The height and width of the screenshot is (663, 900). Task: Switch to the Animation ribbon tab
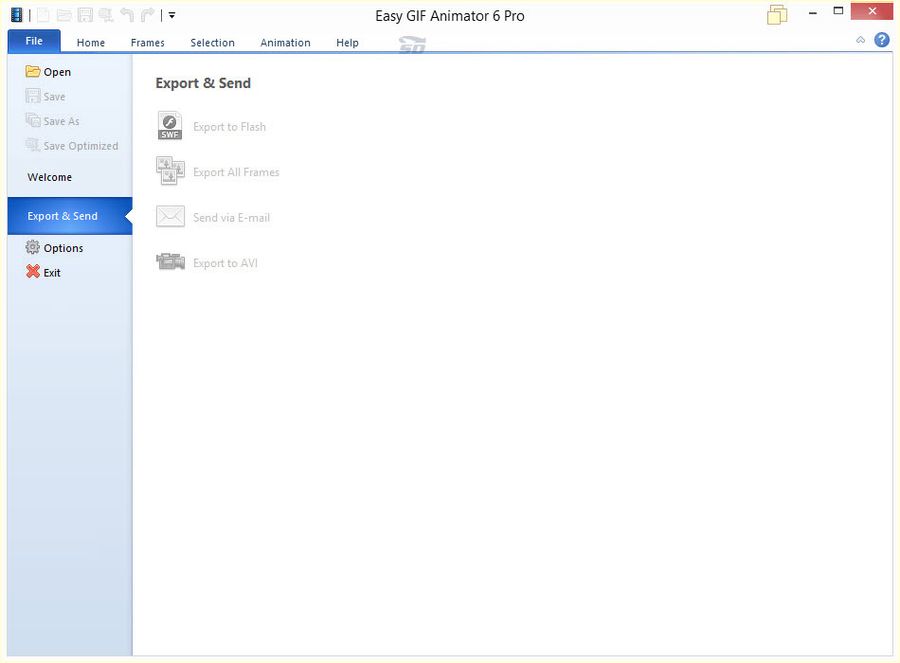(x=285, y=42)
